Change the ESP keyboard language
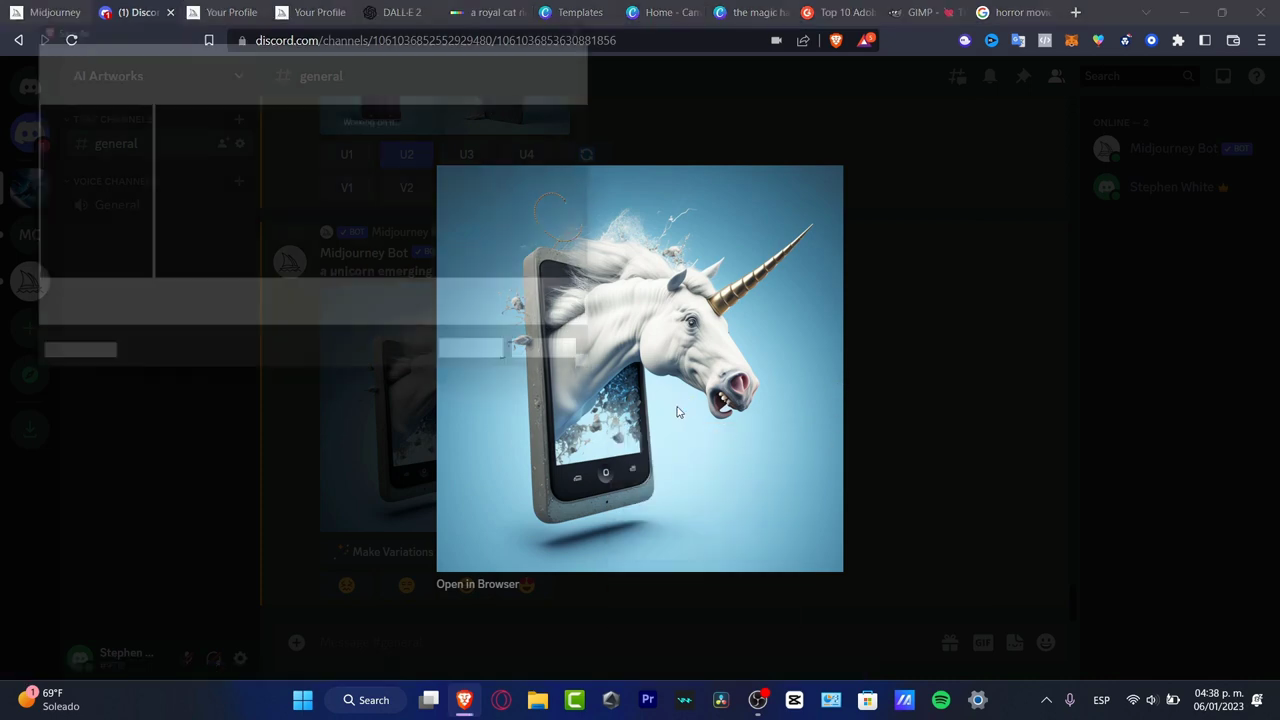The image size is (1280, 720). 1101,700
